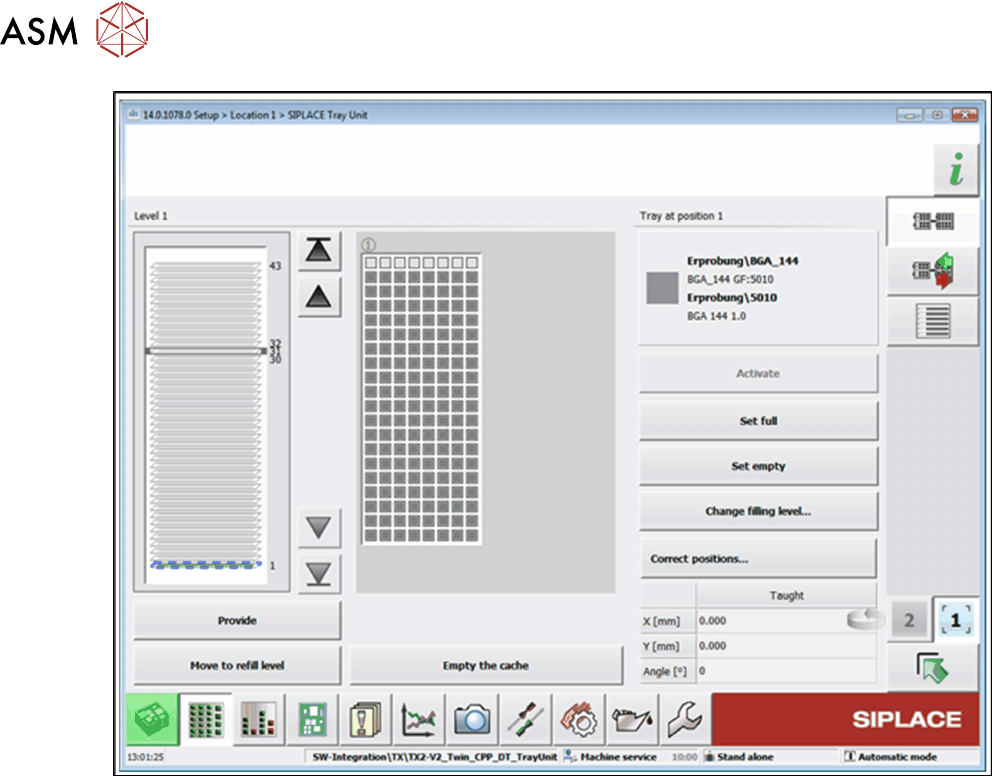Jump to top level arrow
The width and height of the screenshot is (992, 776).
319,250
